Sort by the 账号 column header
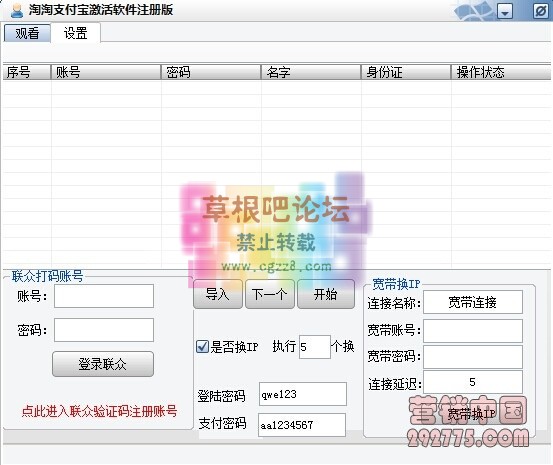Image resolution: width=553 pixels, height=465 pixels. point(106,72)
